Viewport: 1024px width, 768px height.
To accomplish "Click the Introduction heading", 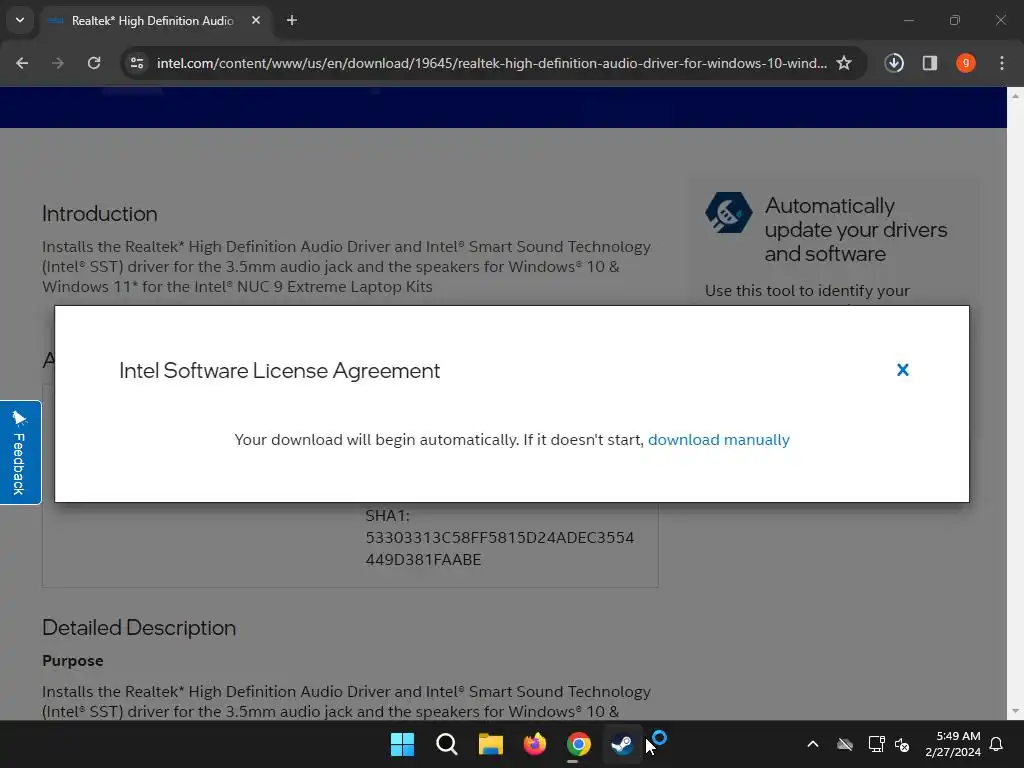I will click(99, 214).
